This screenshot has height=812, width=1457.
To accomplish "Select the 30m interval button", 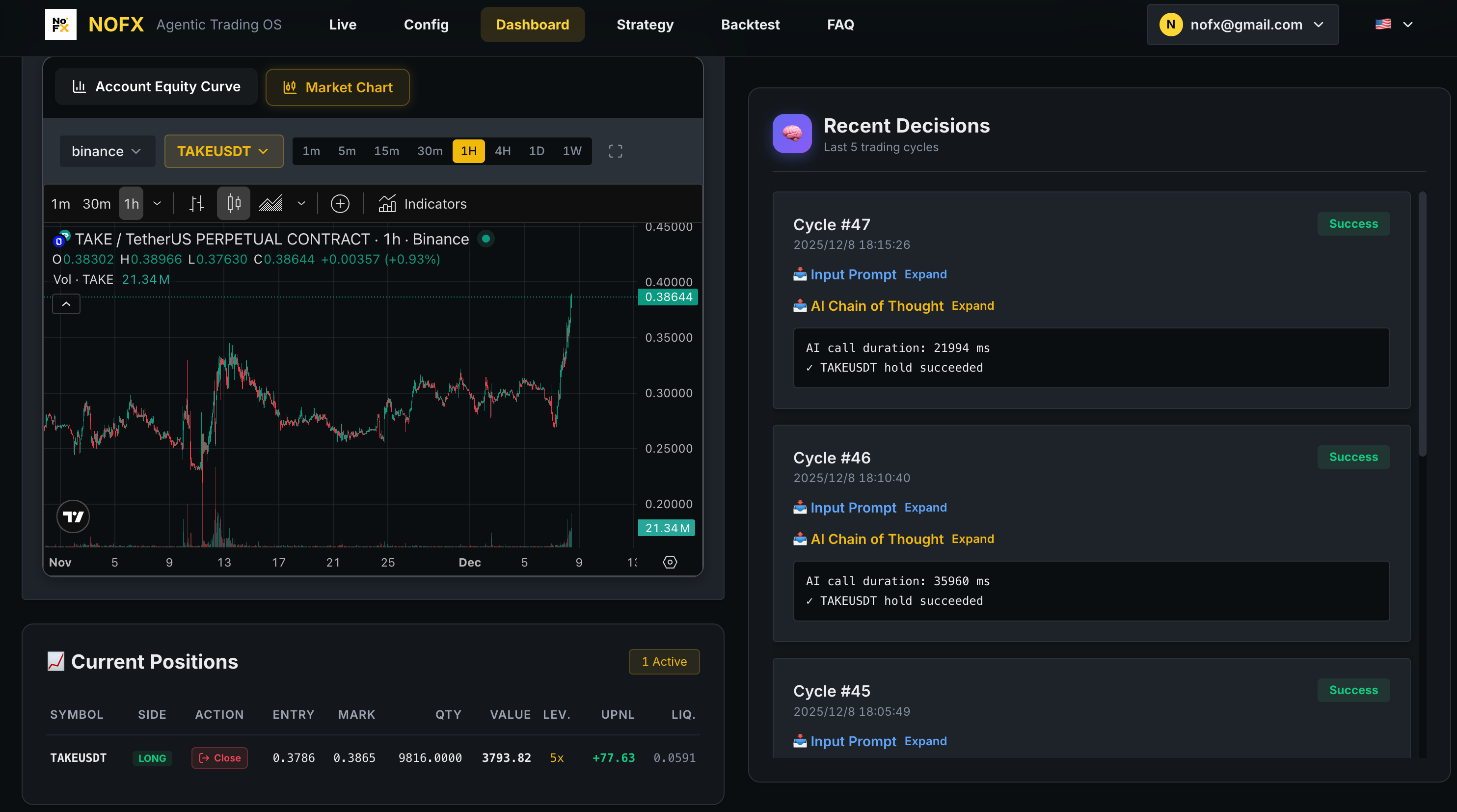I will click(430, 151).
